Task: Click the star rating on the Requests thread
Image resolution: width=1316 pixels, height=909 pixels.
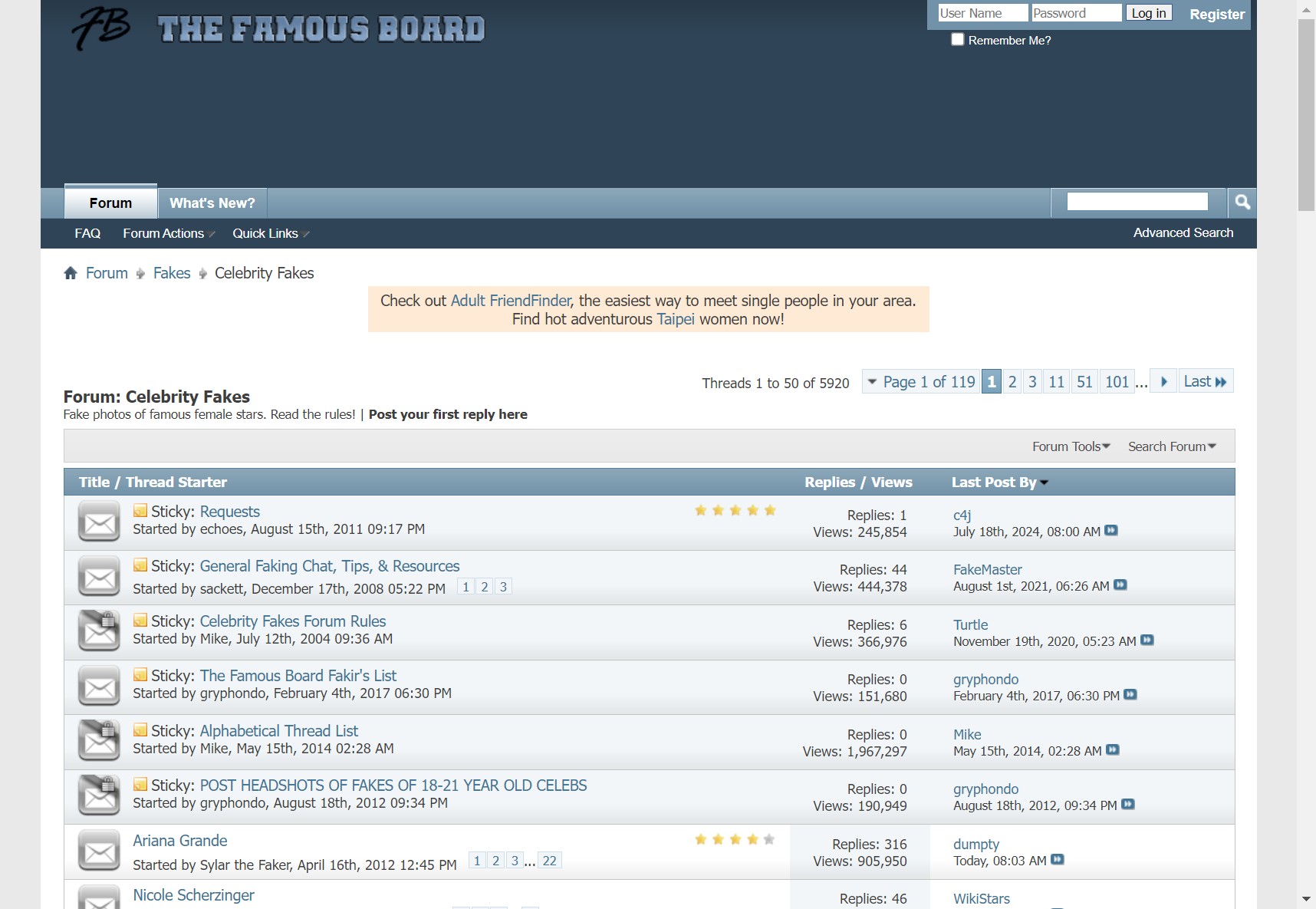Action: point(735,509)
